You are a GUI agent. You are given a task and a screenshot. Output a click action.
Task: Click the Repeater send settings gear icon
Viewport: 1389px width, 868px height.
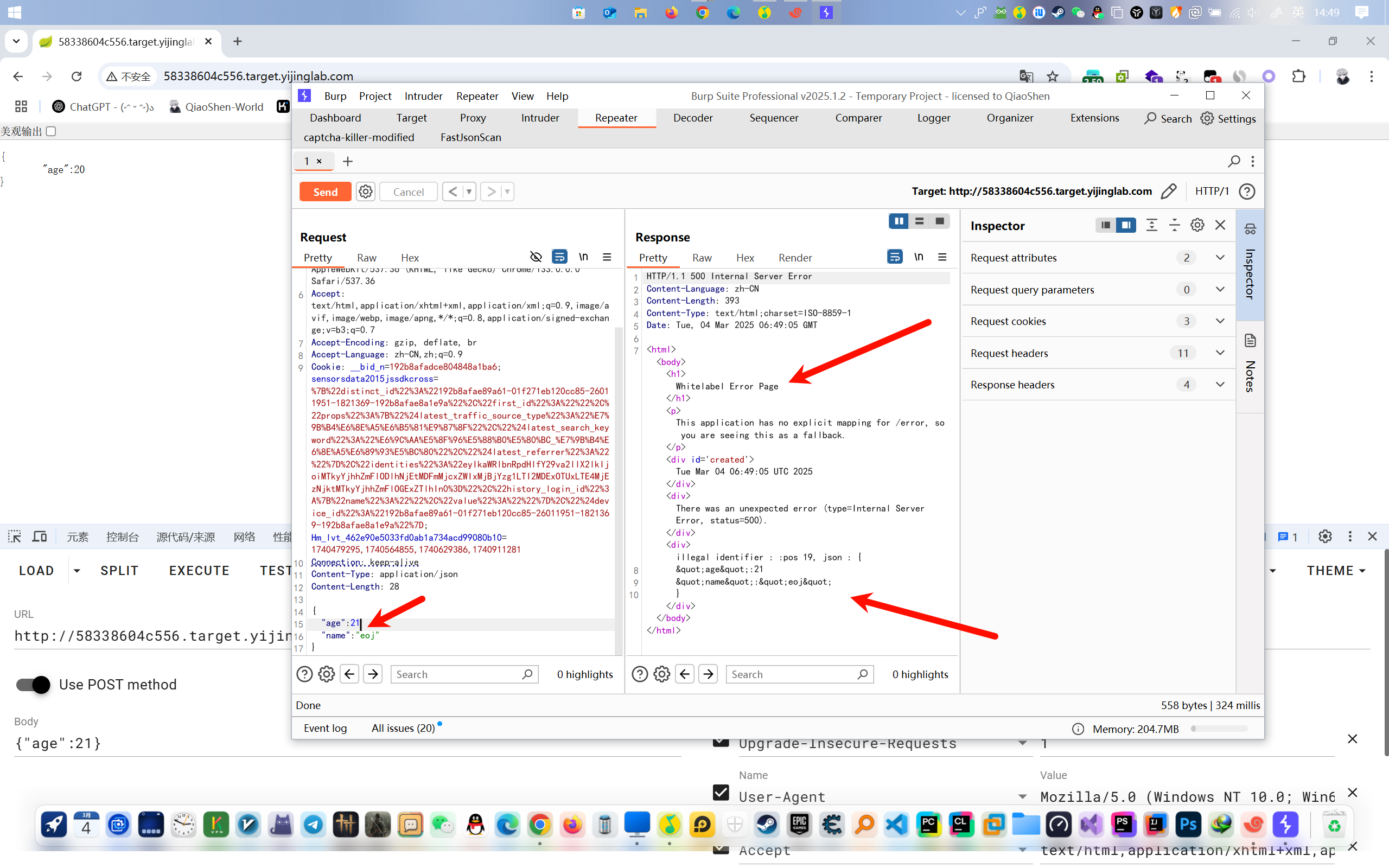tap(366, 191)
